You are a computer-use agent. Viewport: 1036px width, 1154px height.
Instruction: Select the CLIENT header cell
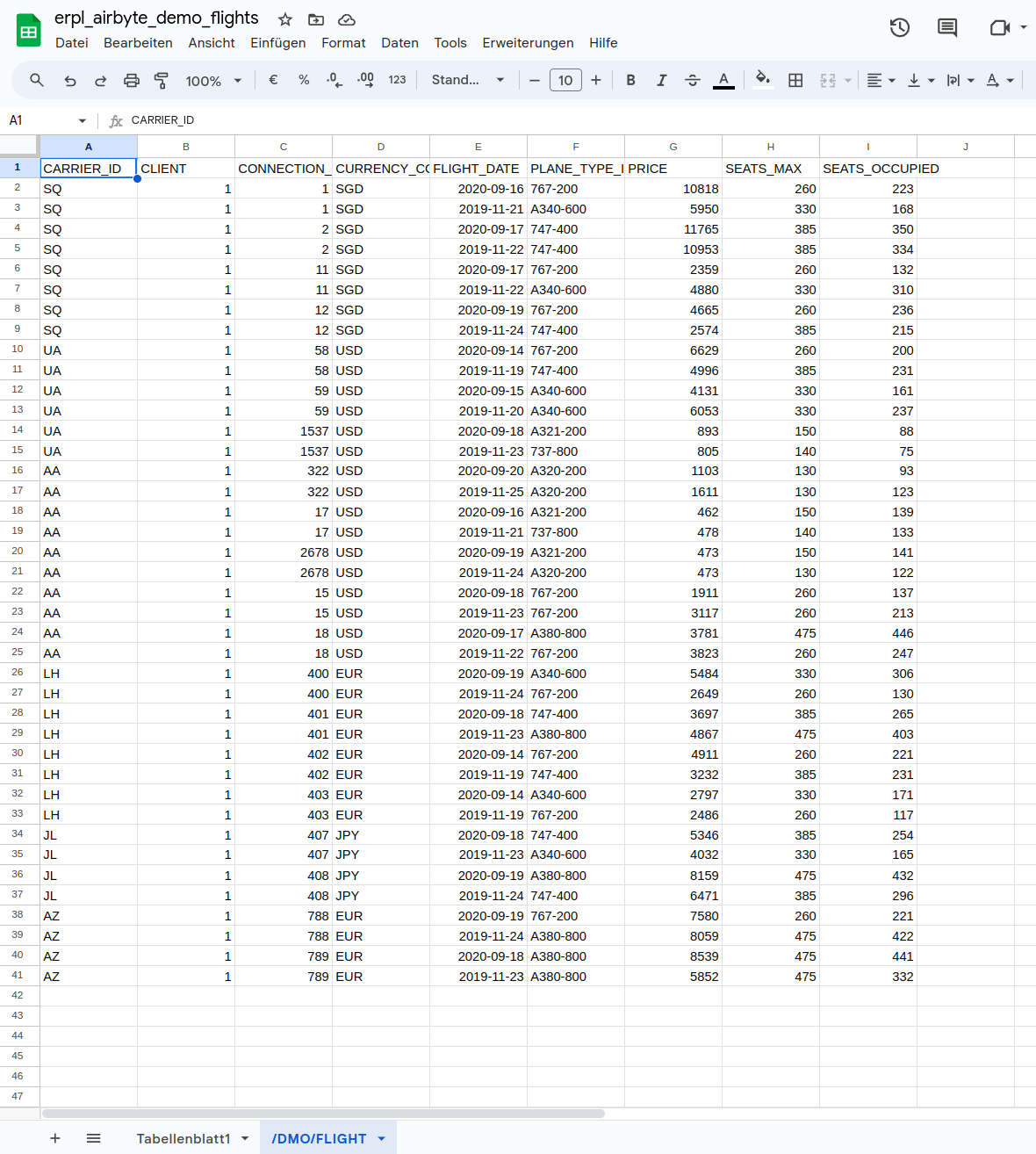tap(186, 168)
